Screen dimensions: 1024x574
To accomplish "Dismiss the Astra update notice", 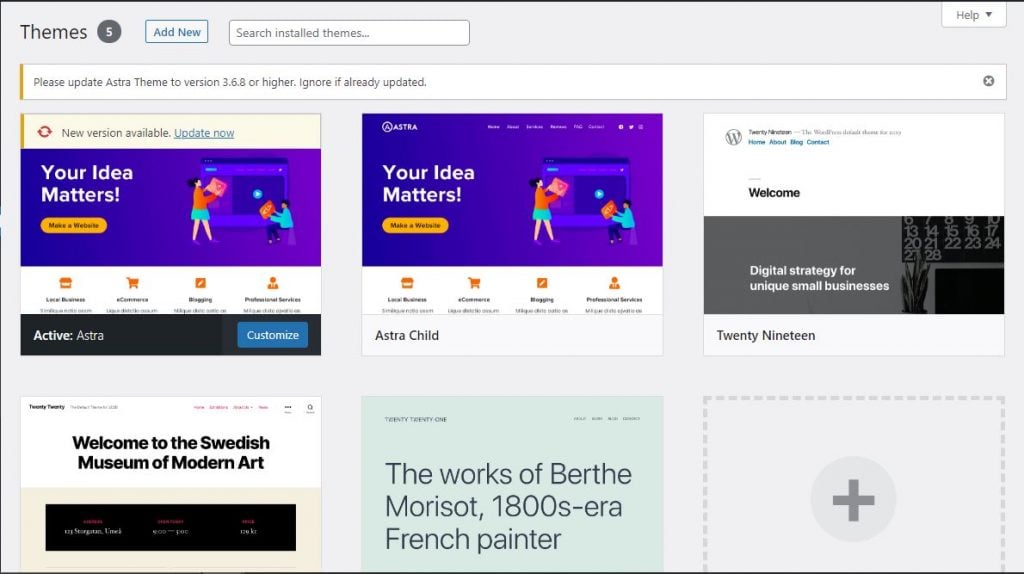I will (989, 81).
